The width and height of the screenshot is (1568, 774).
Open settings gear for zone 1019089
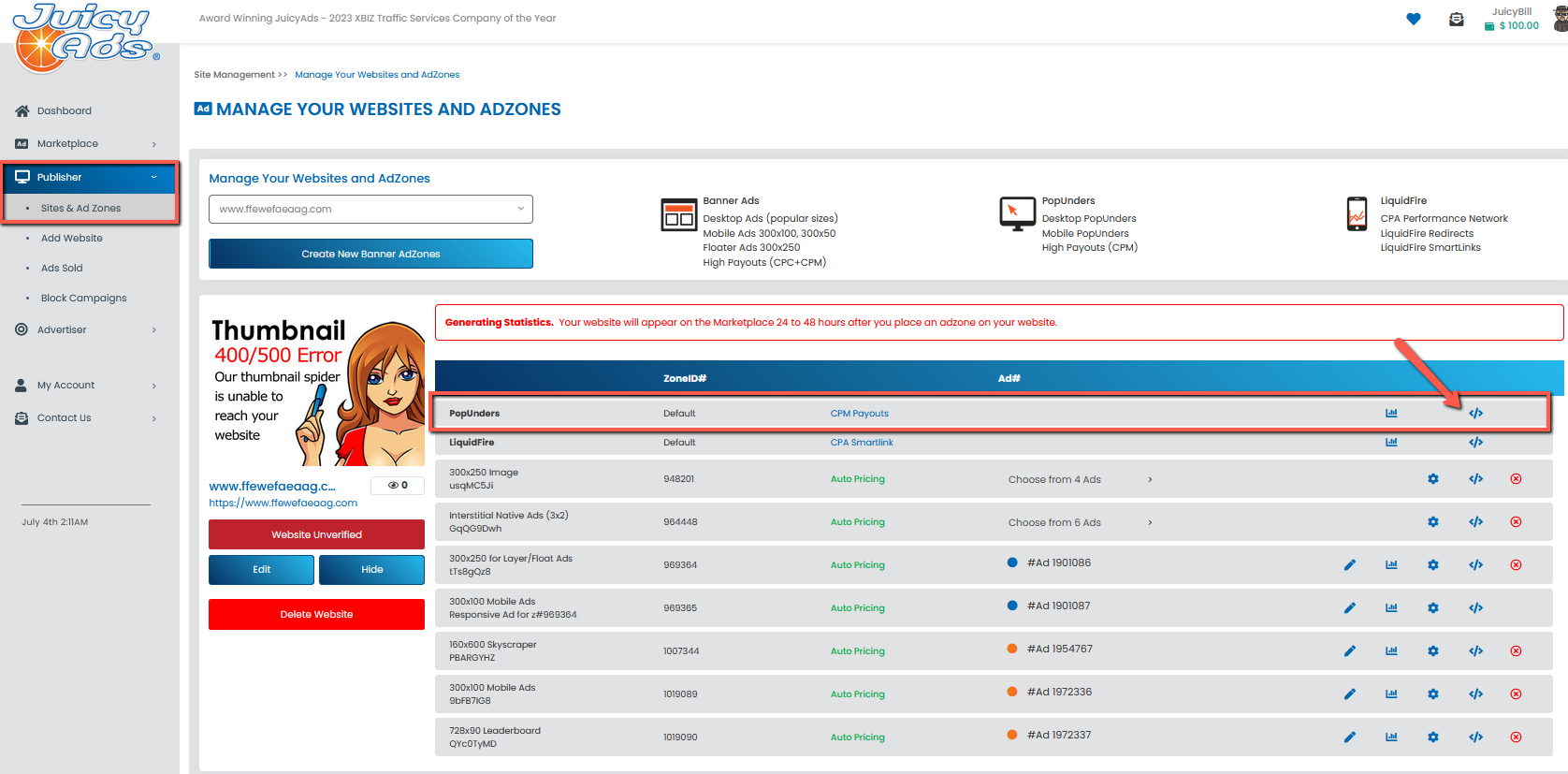pyautogui.click(x=1433, y=694)
